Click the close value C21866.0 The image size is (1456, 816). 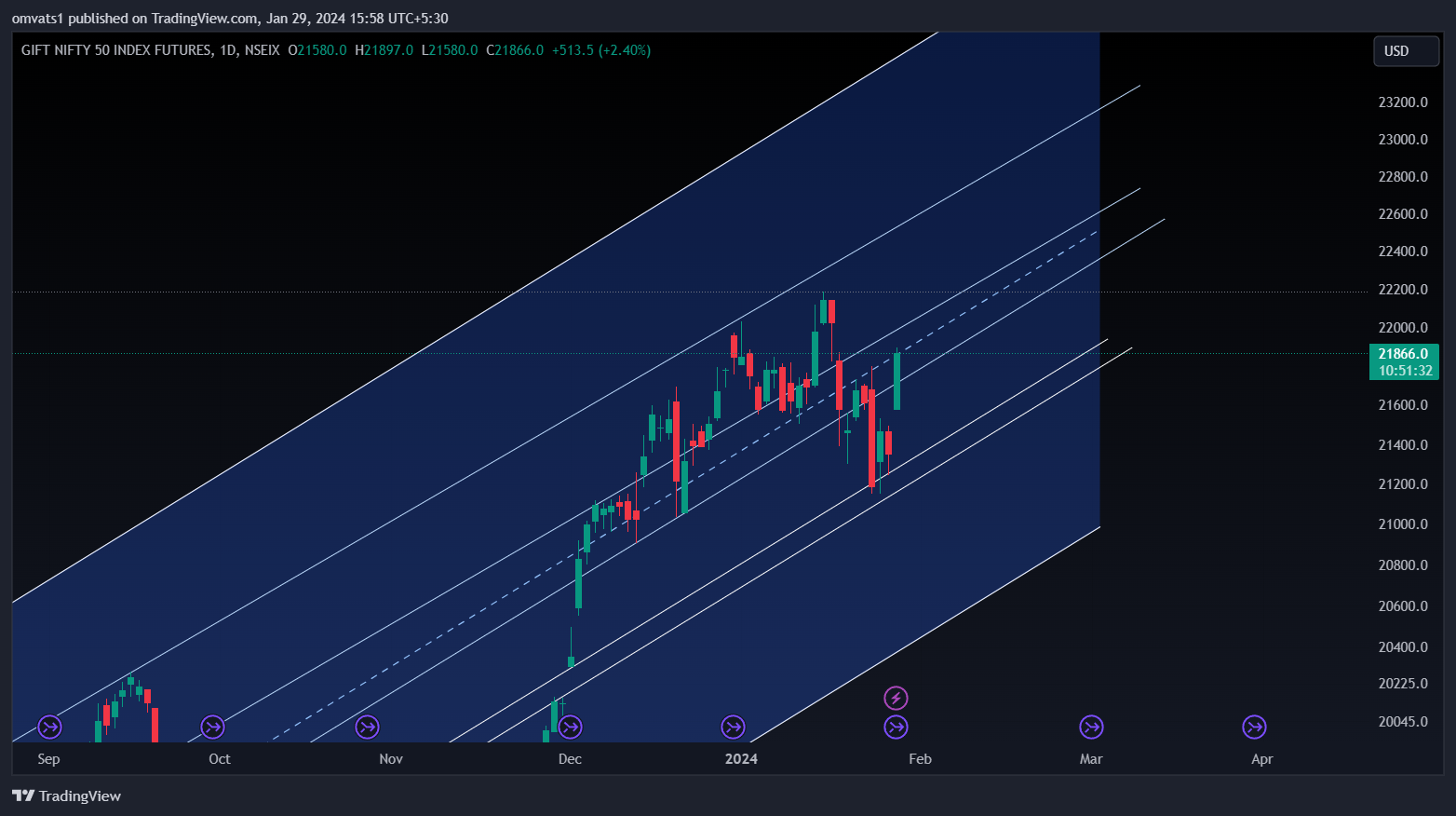point(515,50)
